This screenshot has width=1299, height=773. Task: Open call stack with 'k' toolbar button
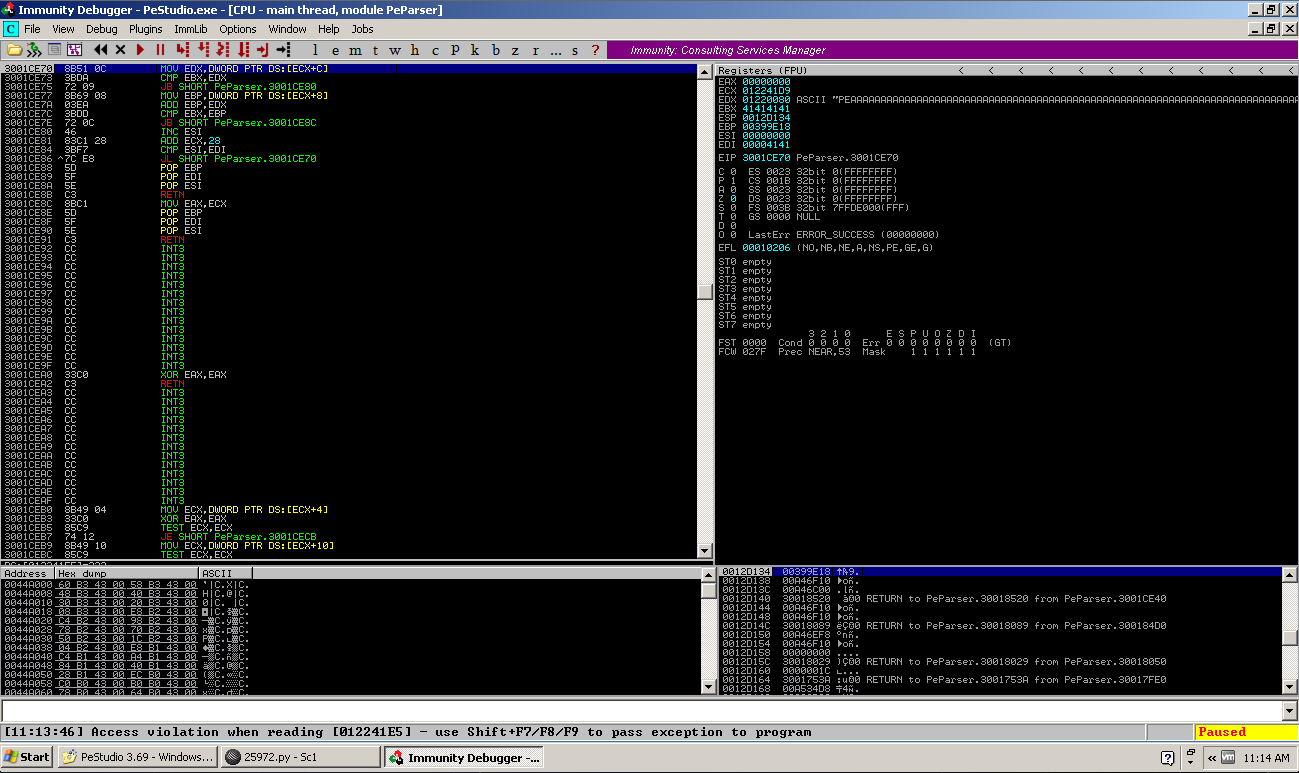[475, 50]
